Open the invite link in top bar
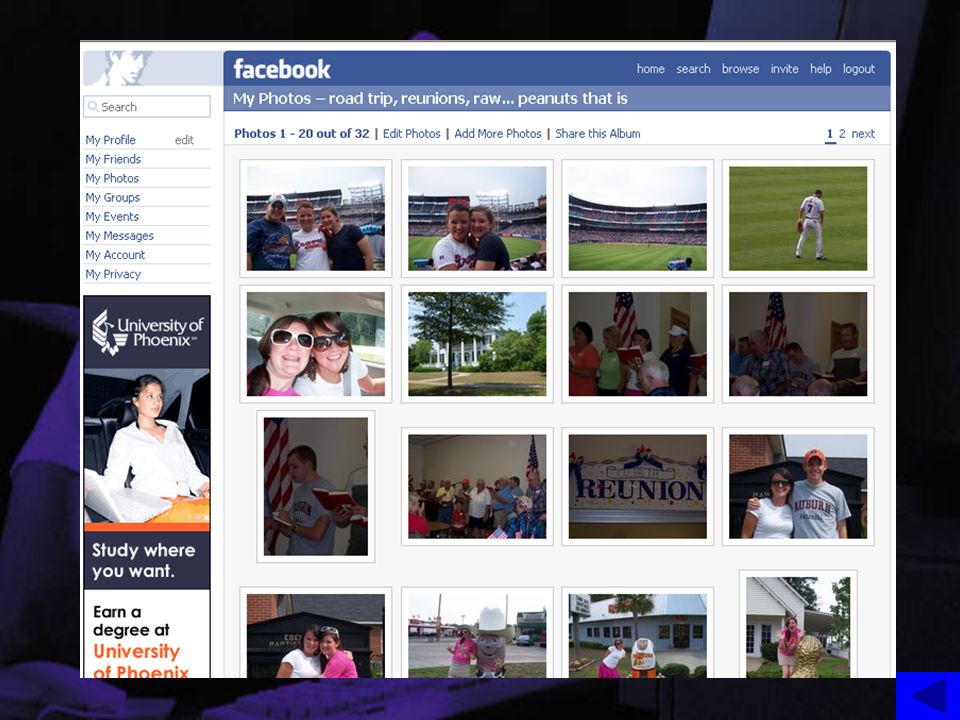Screen dimensions: 960x720 coord(784,69)
